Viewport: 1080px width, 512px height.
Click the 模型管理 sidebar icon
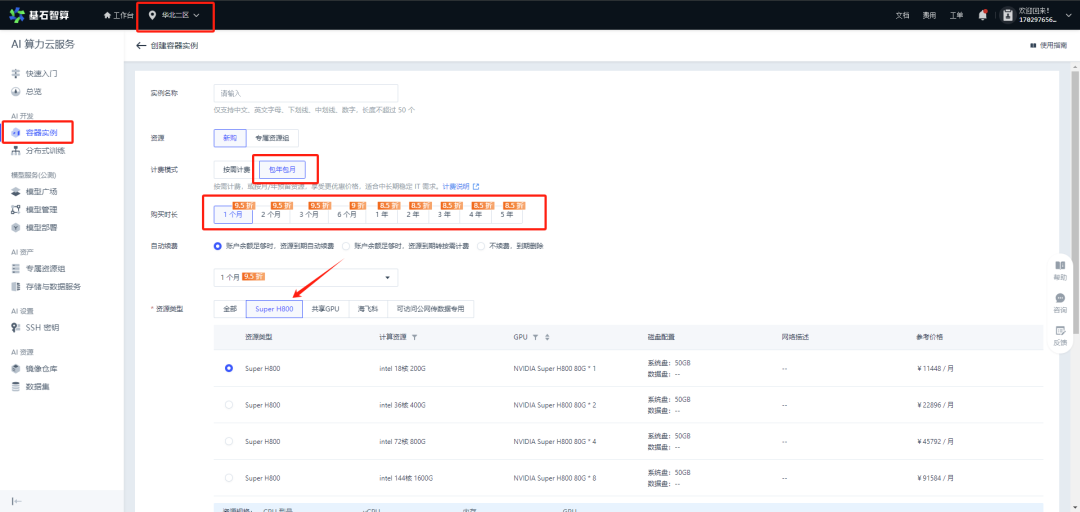(16, 209)
